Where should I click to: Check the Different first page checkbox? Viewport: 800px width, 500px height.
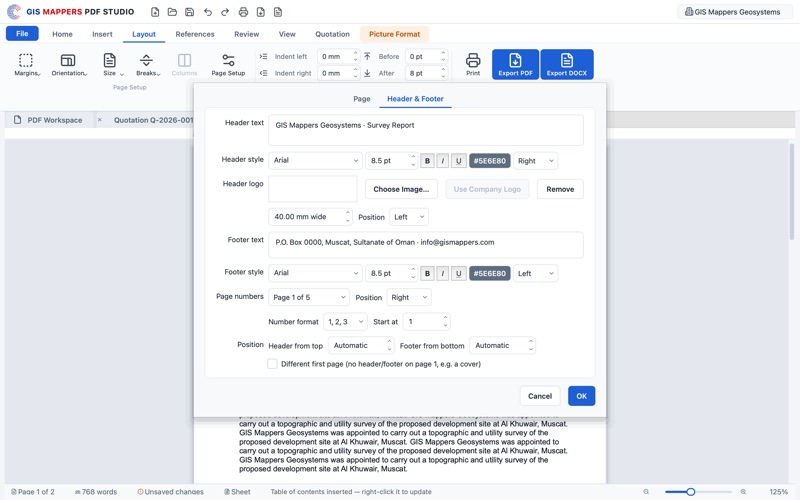click(272, 364)
